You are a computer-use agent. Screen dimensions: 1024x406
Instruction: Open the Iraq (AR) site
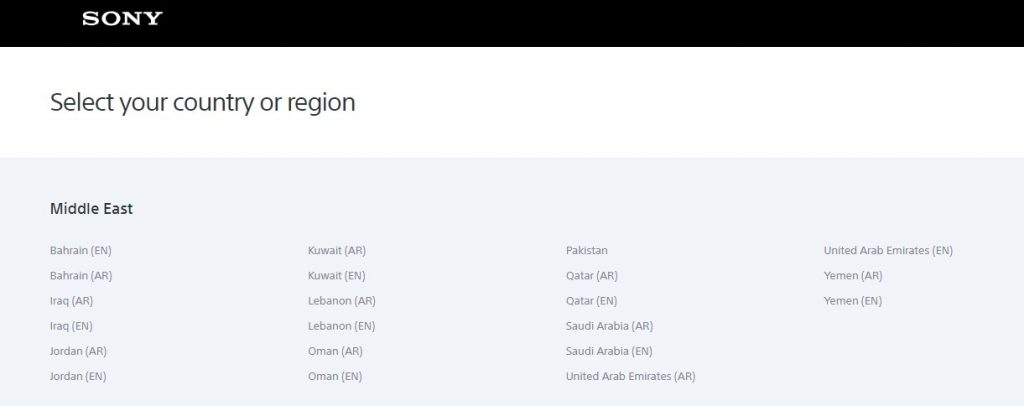pos(71,301)
